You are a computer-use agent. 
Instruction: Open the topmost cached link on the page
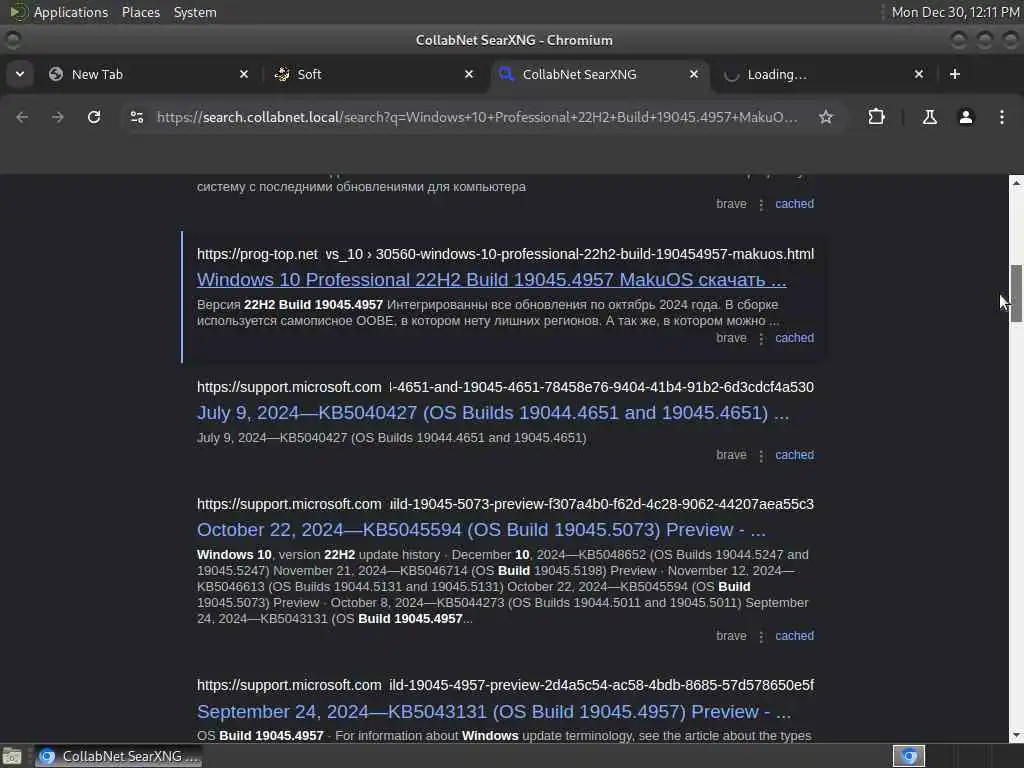[794, 204]
